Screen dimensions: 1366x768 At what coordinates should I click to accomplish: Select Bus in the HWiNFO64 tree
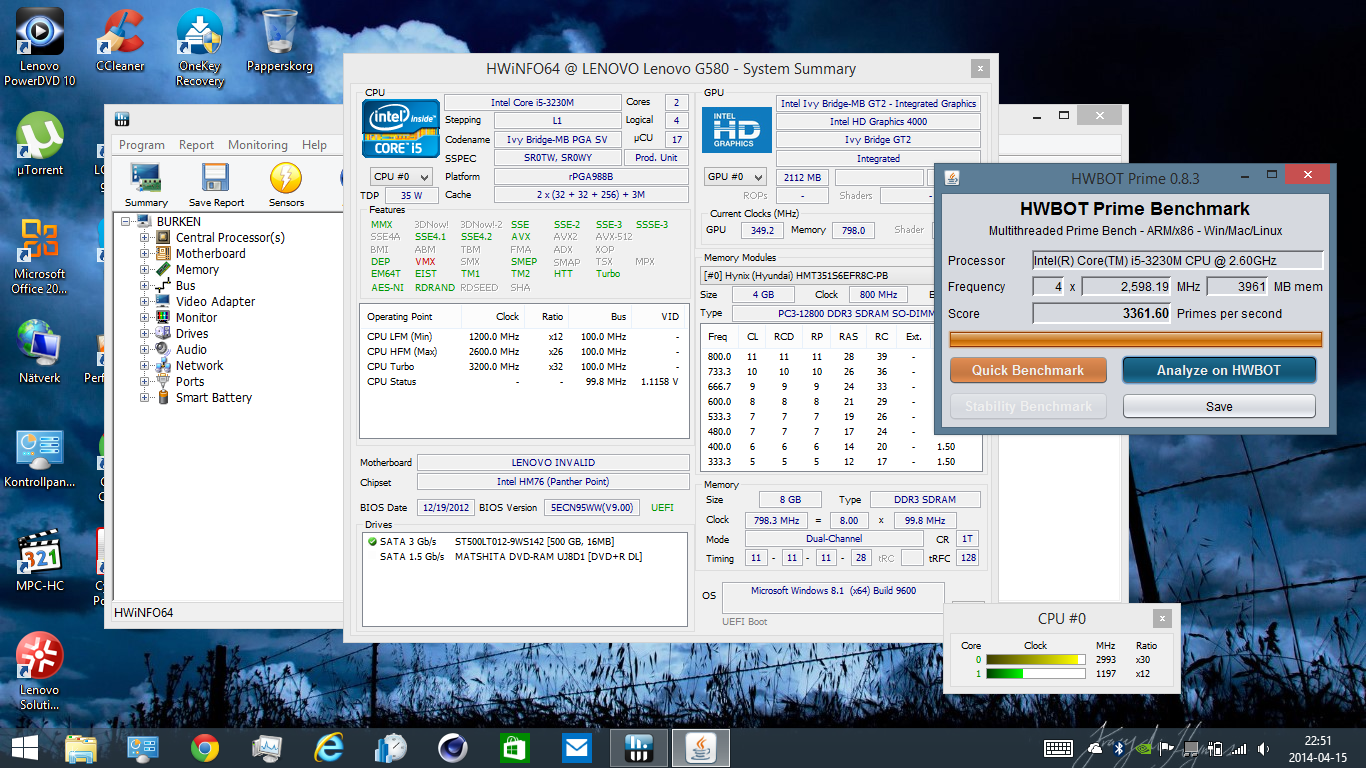185,286
